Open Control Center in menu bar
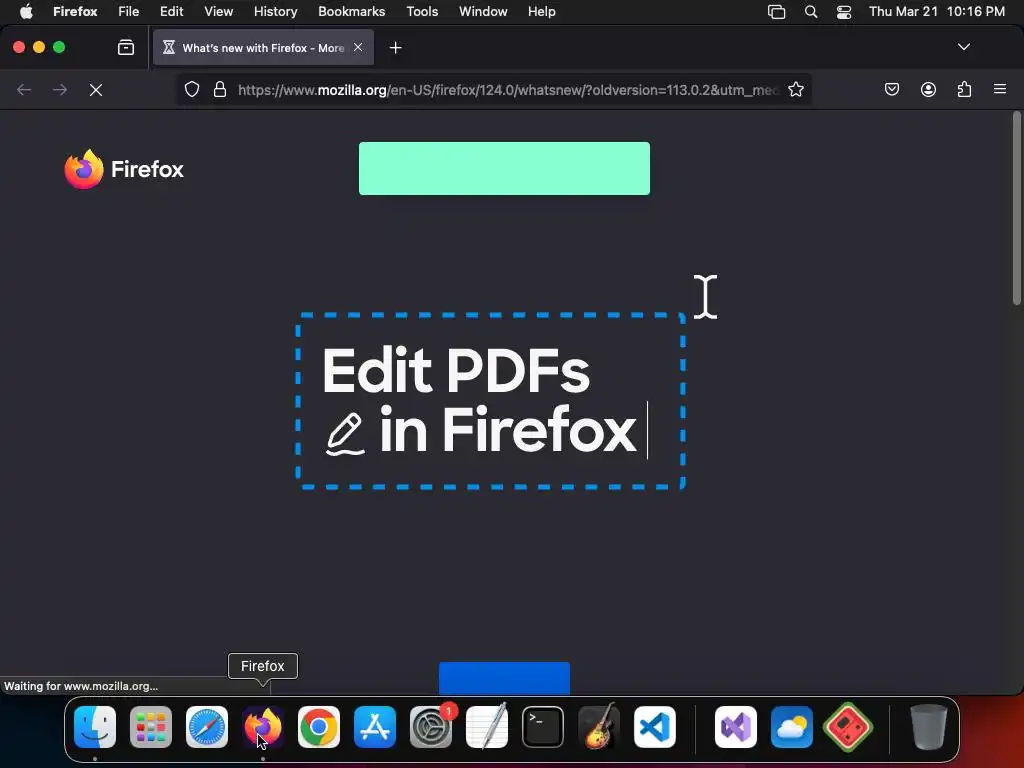This screenshot has height=768, width=1024. (x=844, y=12)
